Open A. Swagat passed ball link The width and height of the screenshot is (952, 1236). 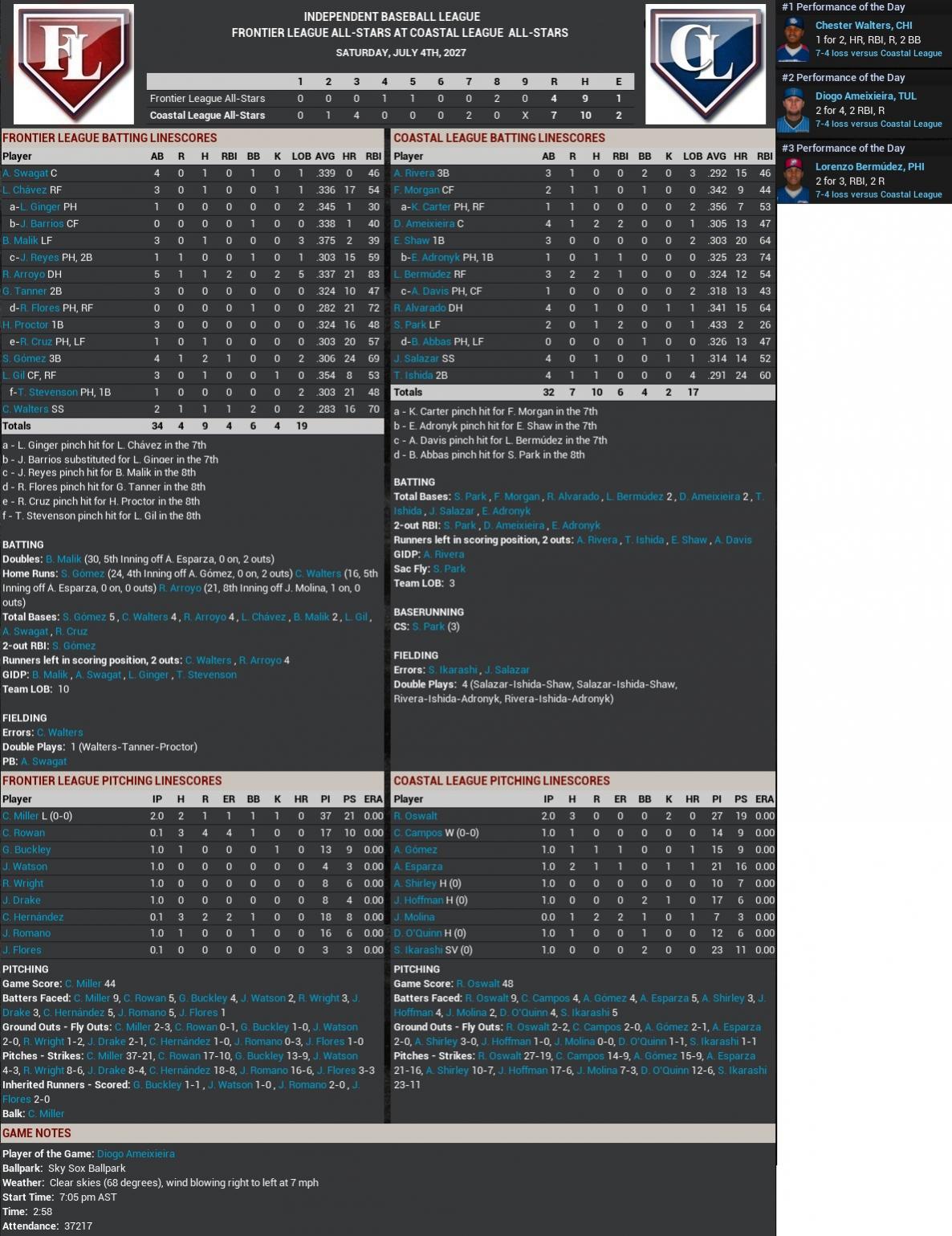(43, 761)
